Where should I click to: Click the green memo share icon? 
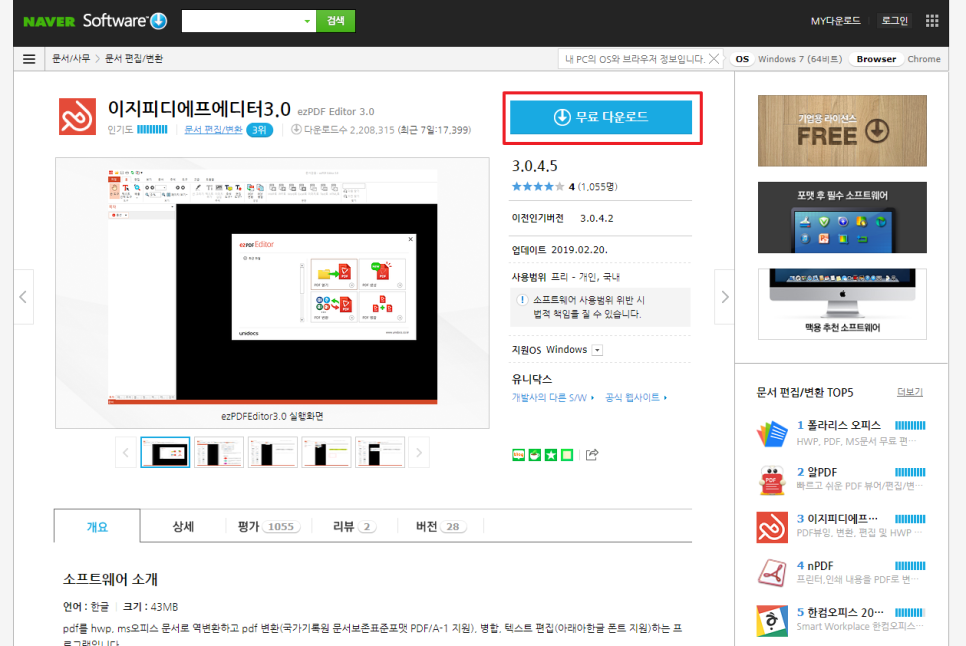567,455
